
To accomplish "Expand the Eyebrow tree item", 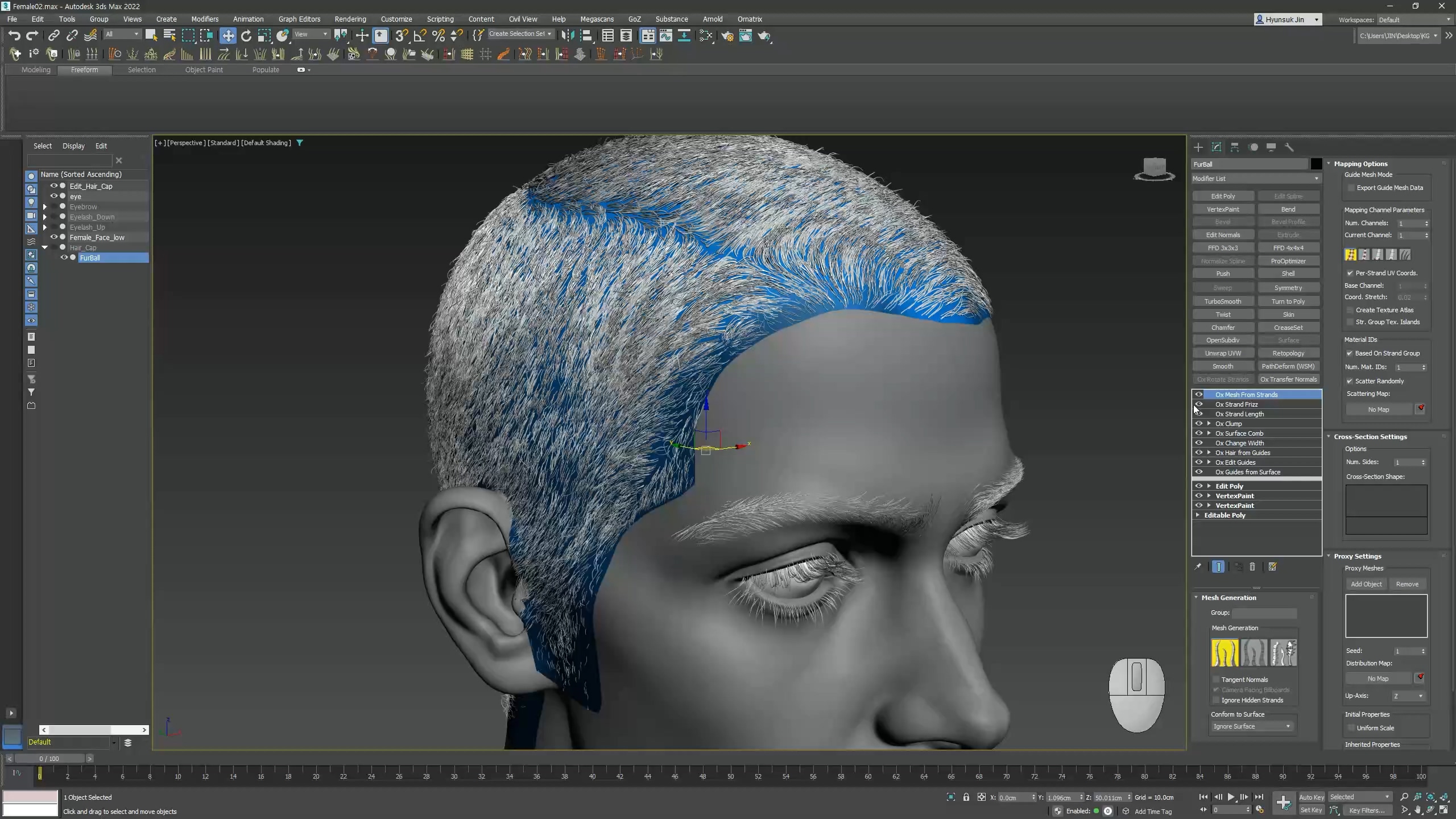I will (x=45, y=207).
